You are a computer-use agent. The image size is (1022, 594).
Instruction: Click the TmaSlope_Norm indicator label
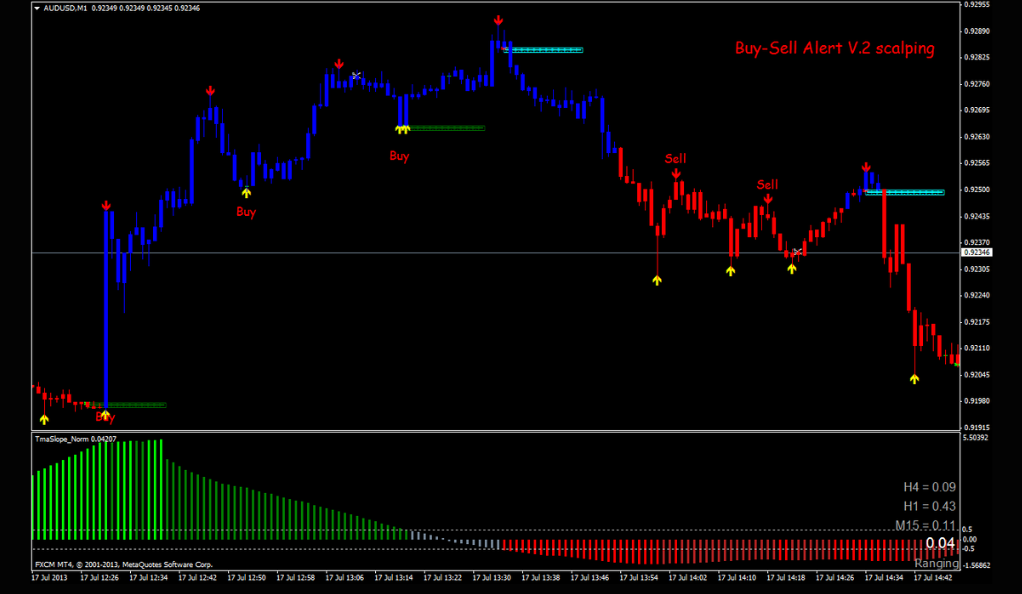(x=76, y=439)
